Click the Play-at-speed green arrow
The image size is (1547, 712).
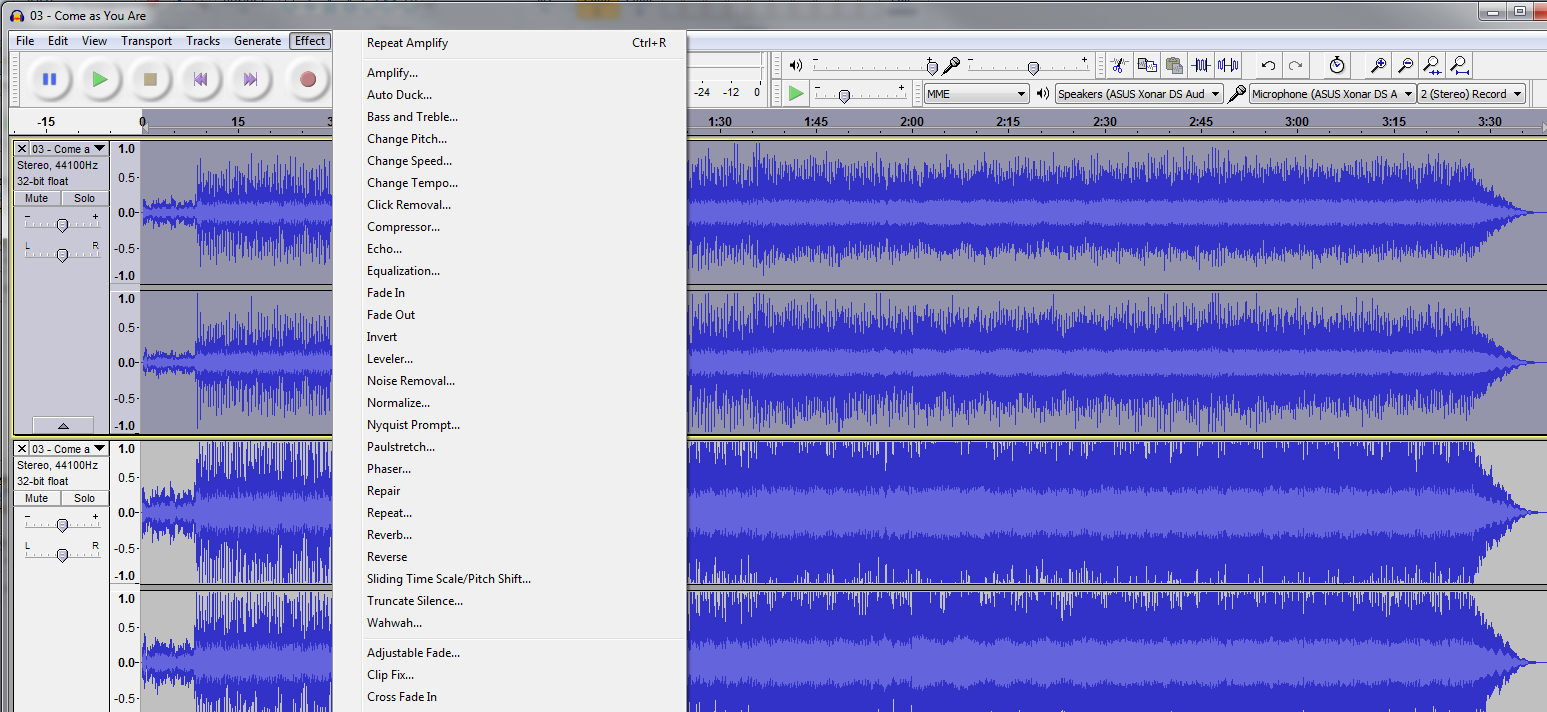point(796,93)
